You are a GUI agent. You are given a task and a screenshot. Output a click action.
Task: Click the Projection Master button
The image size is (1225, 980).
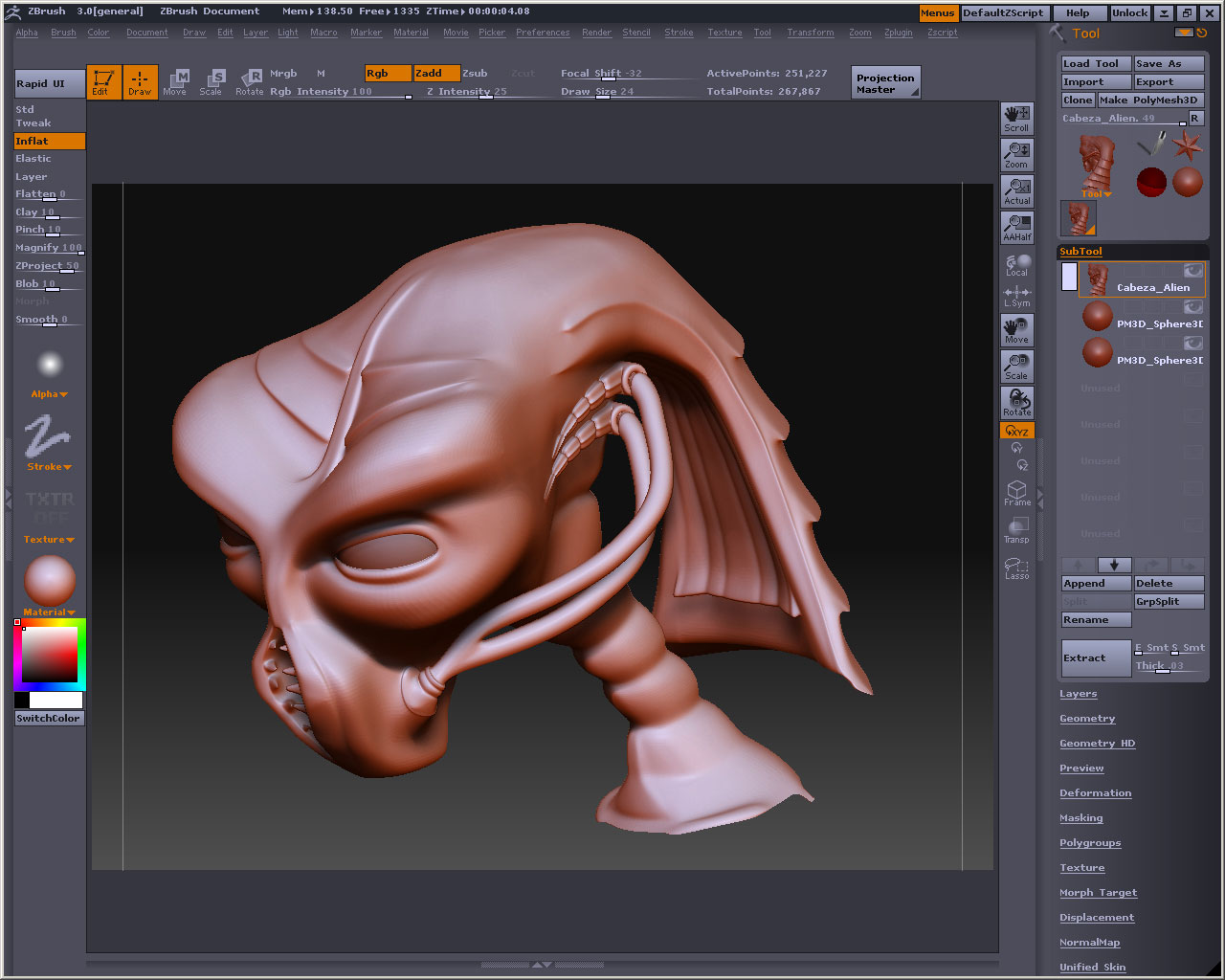click(885, 83)
